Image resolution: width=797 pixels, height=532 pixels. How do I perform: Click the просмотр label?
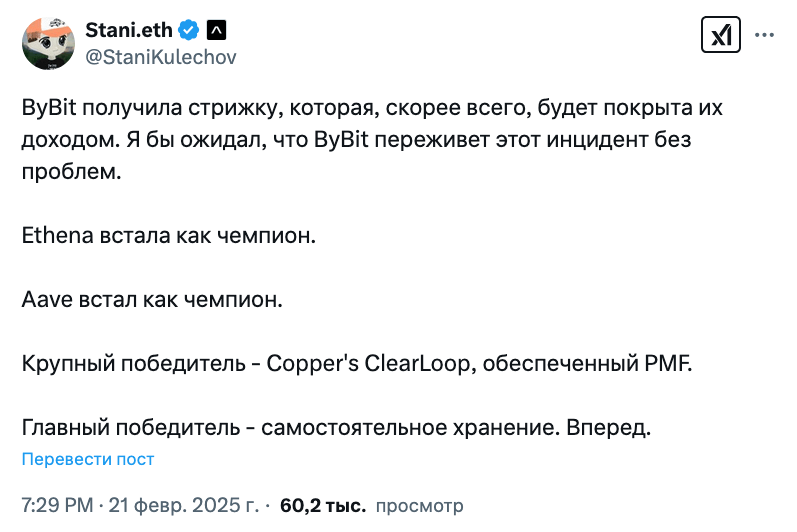pos(419,506)
